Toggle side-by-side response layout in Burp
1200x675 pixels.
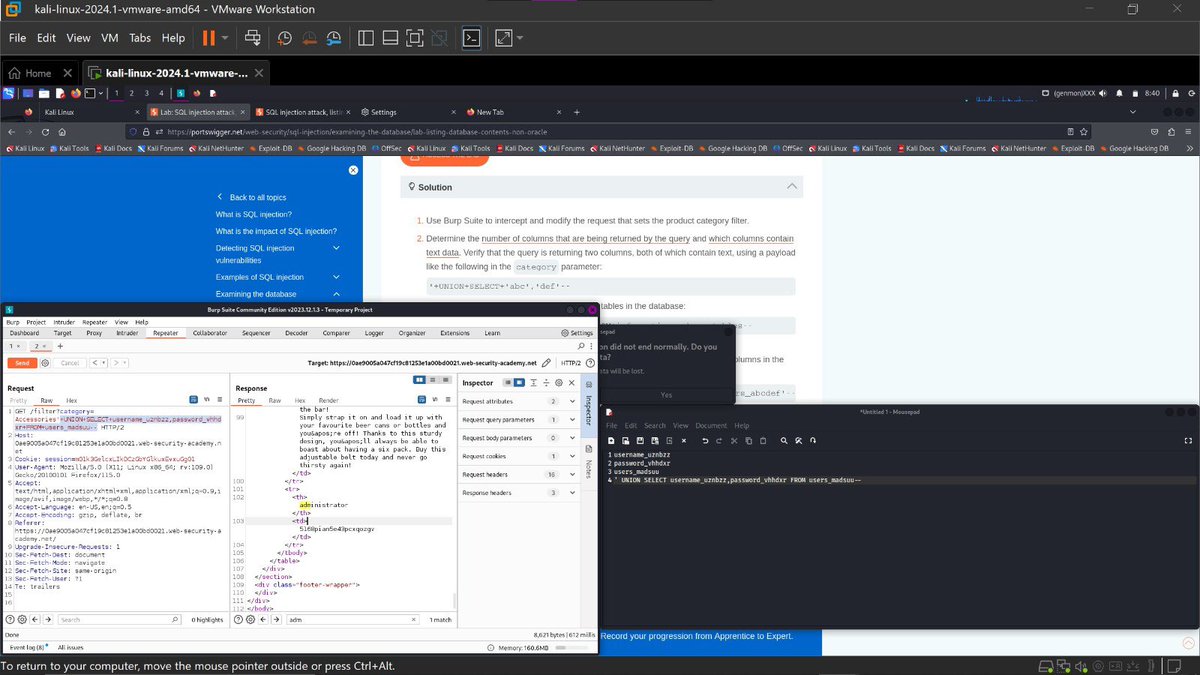coord(420,380)
